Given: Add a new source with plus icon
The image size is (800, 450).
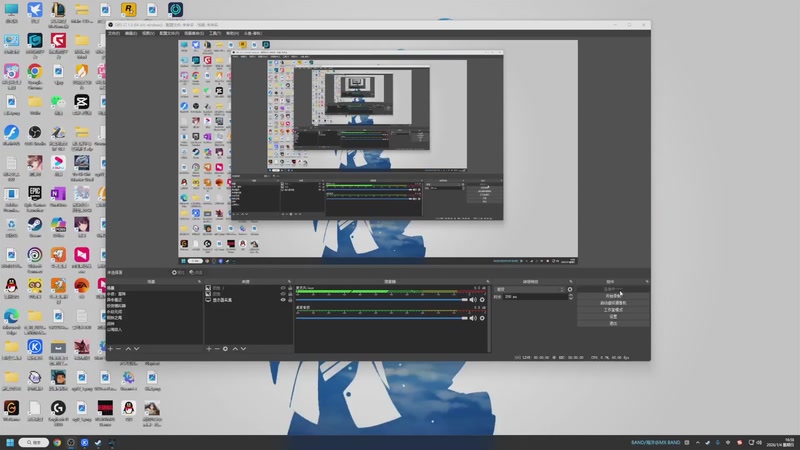Looking at the screenshot, I should coord(209,348).
